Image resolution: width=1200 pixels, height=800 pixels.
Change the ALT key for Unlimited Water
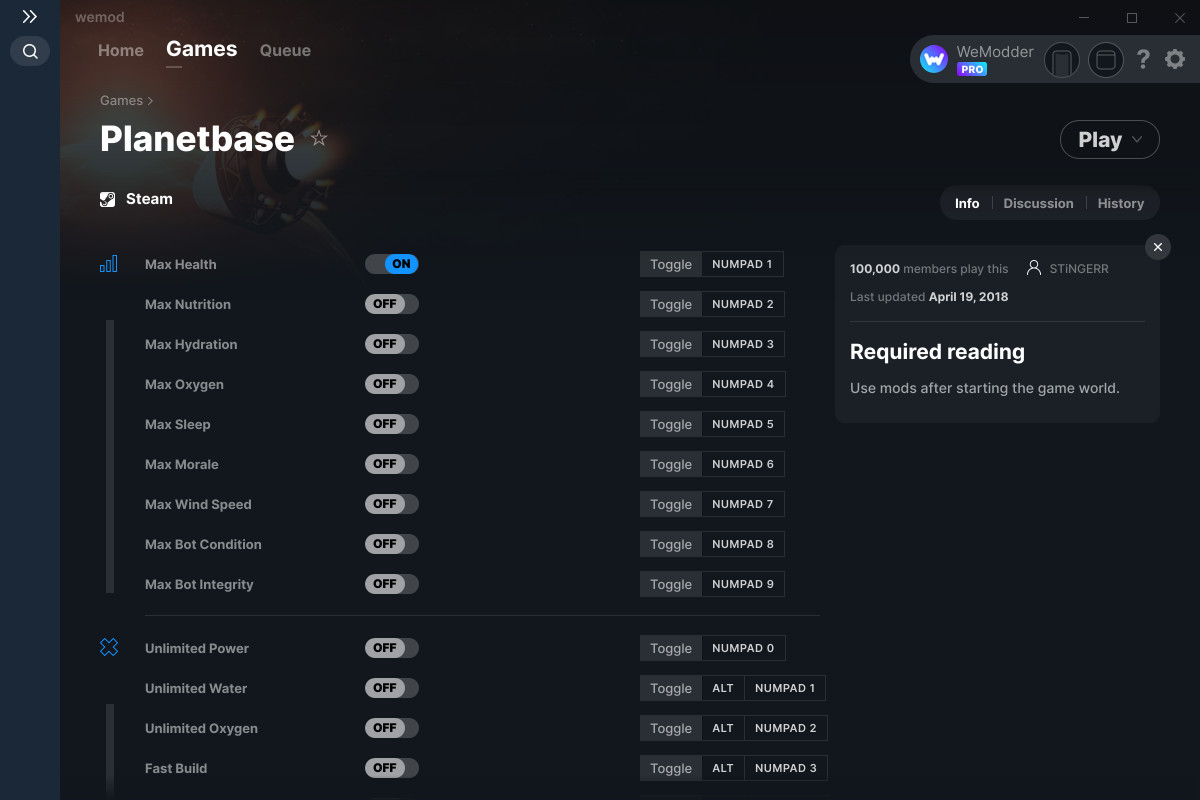(x=723, y=688)
